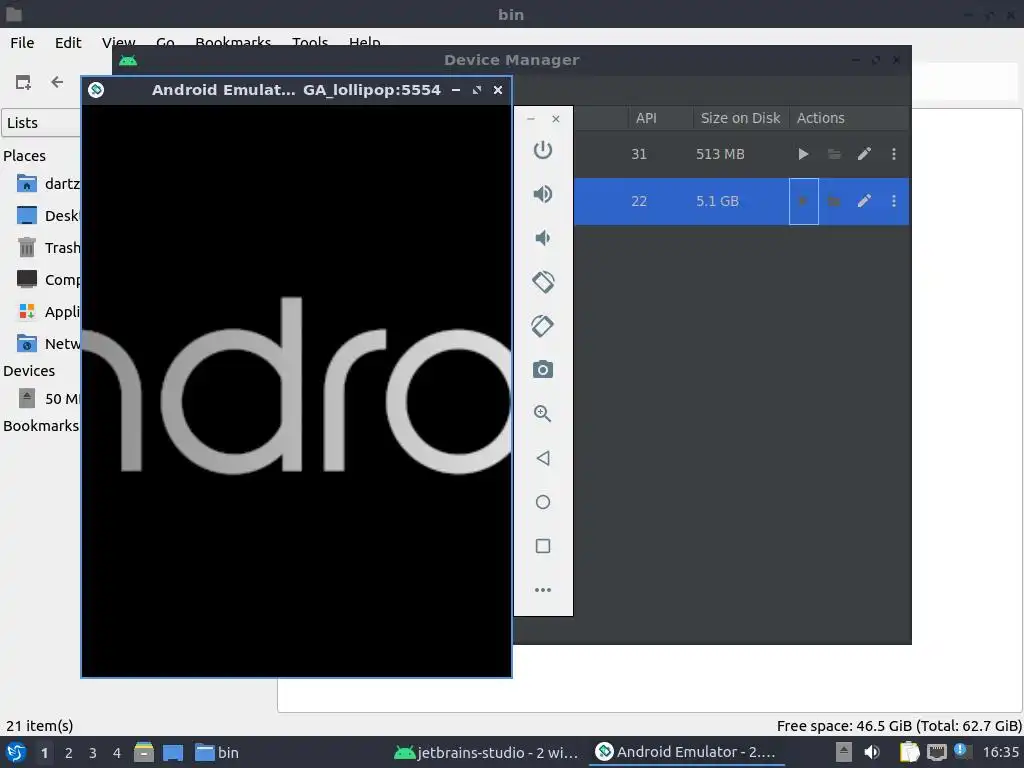Activate the emulator zoom tool
The image size is (1024, 768).
click(543, 413)
